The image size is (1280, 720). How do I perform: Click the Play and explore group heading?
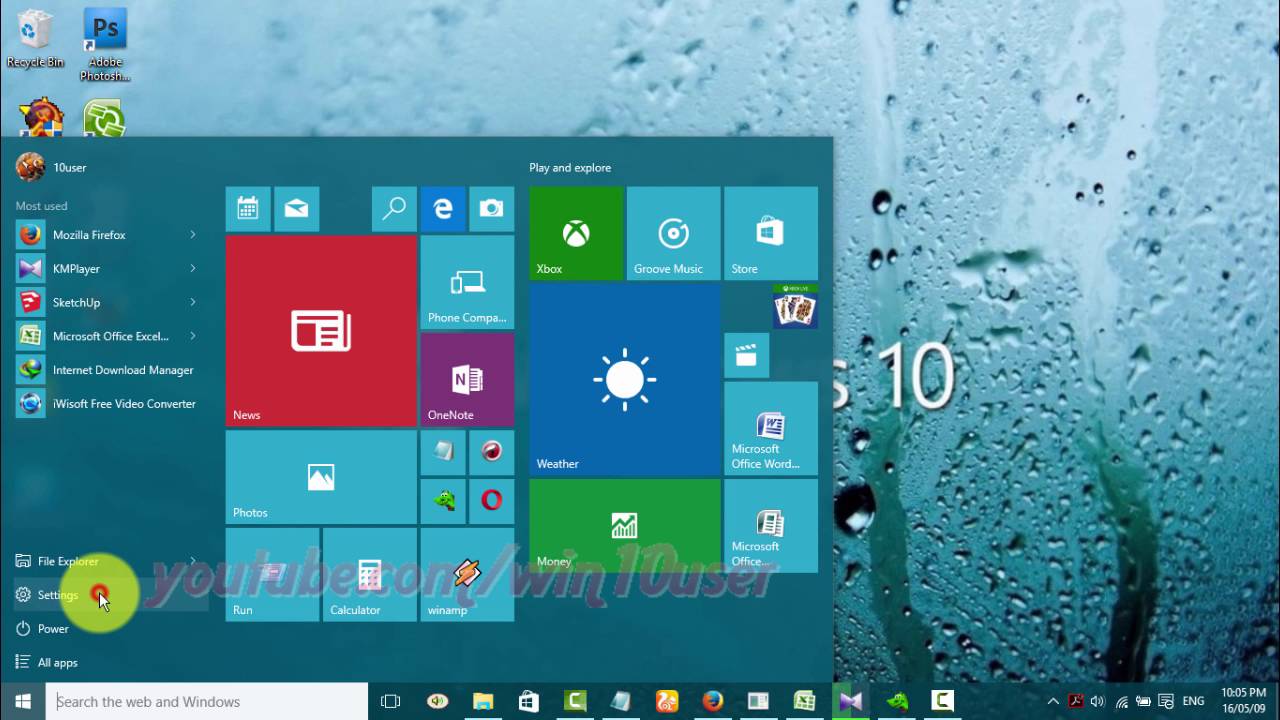(x=570, y=168)
